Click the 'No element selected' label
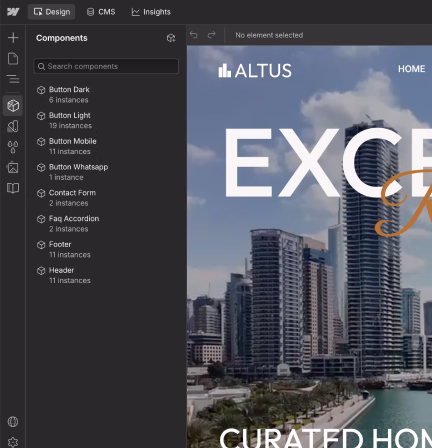Image resolution: width=432 pixels, height=448 pixels. 269,35
